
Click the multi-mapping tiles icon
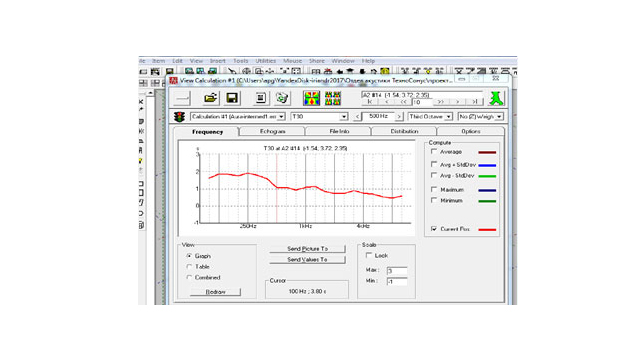(333, 98)
